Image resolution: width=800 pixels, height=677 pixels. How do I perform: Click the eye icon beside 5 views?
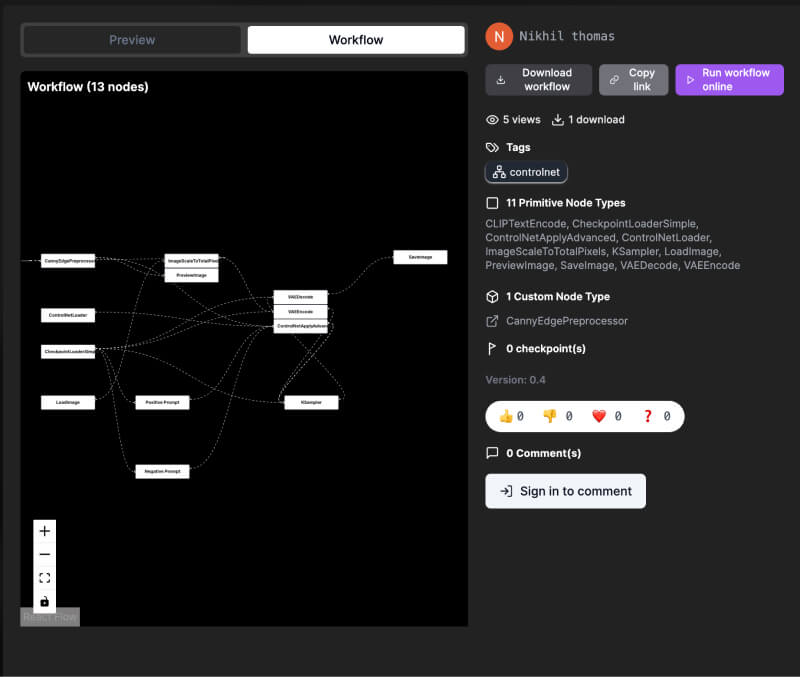[492, 119]
